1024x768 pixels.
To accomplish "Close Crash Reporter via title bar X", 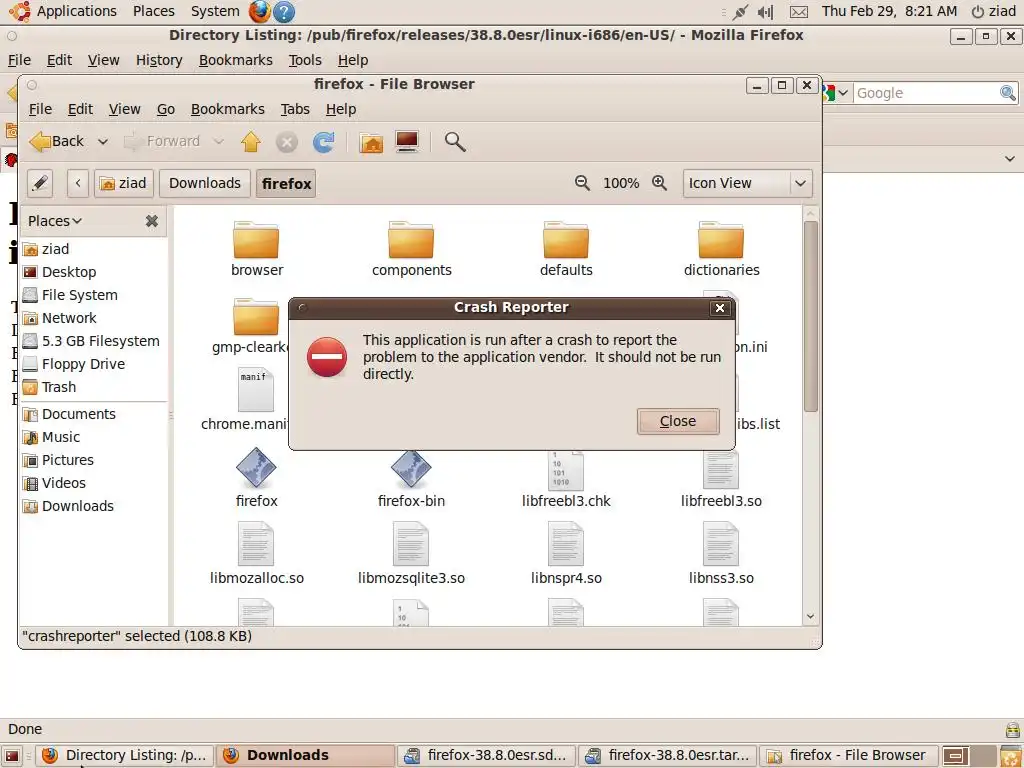I will (x=720, y=308).
